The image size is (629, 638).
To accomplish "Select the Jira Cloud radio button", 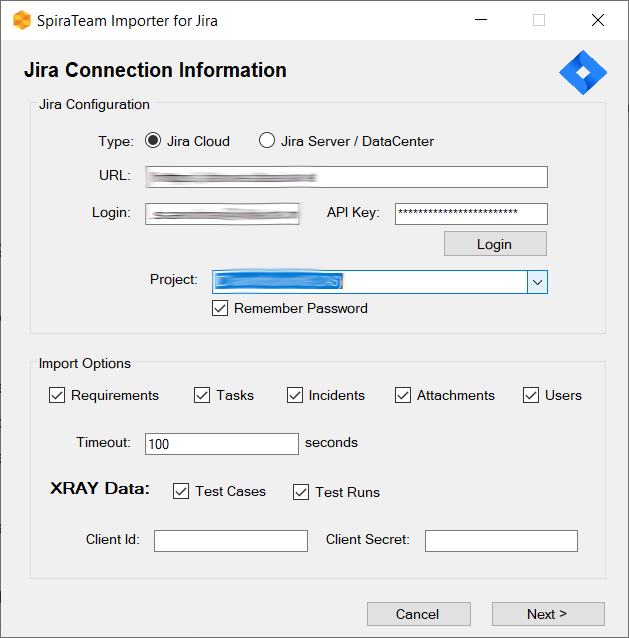I will 154,141.
